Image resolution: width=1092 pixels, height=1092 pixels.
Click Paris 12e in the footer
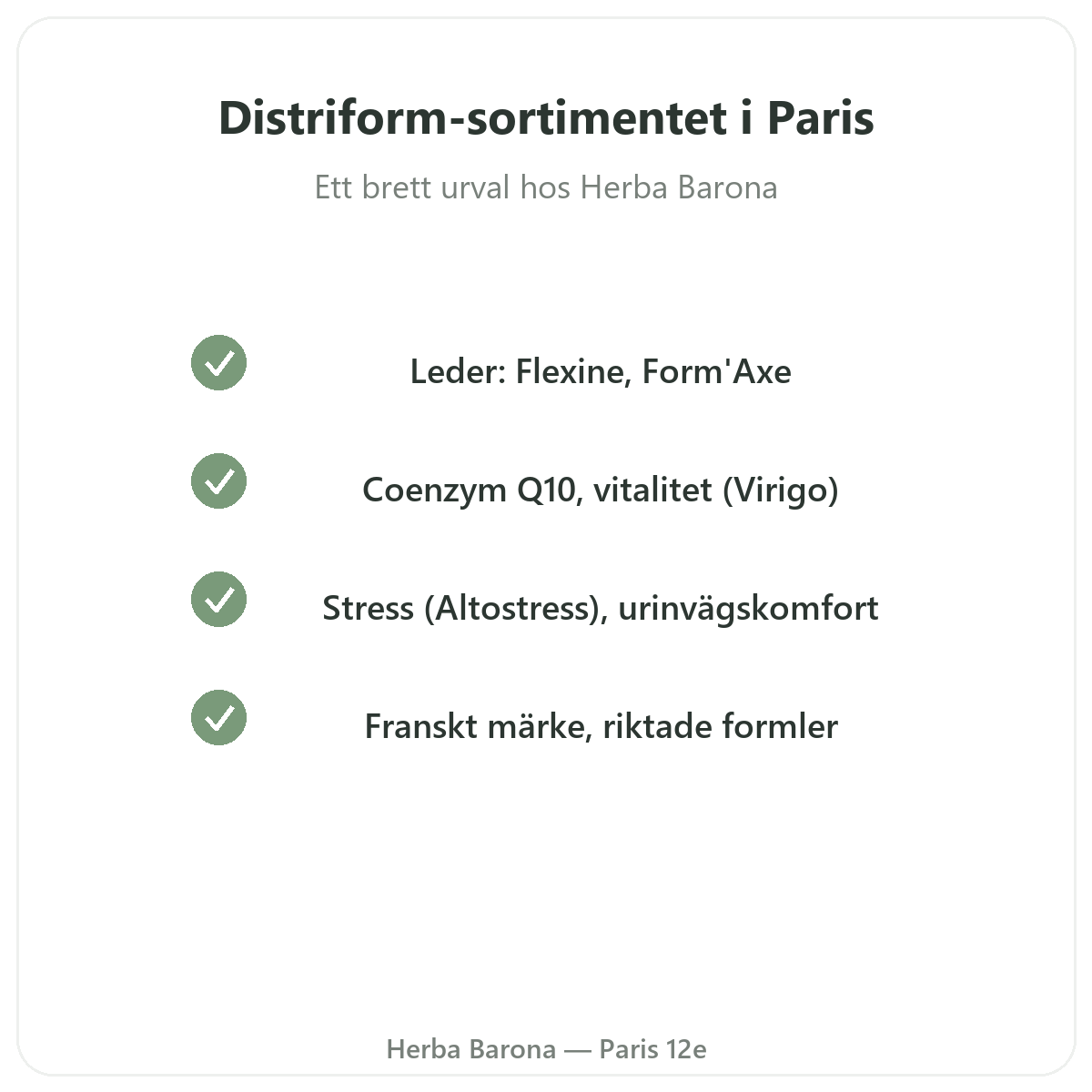(x=652, y=1049)
